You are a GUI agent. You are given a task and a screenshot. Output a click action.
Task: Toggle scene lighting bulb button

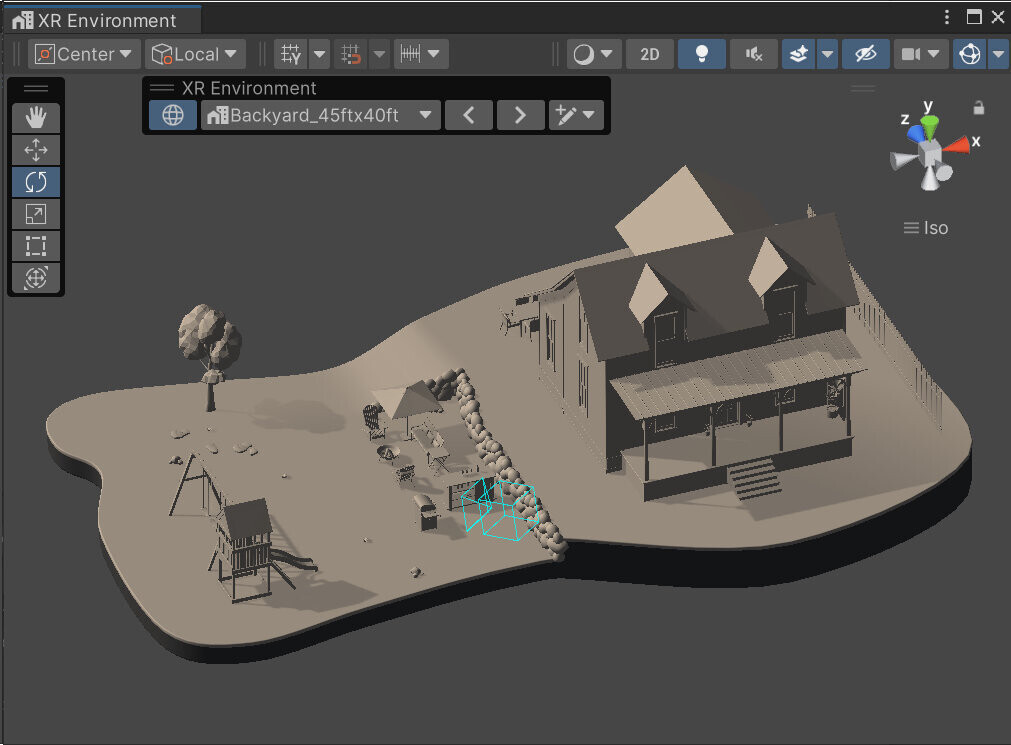[x=702, y=54]
